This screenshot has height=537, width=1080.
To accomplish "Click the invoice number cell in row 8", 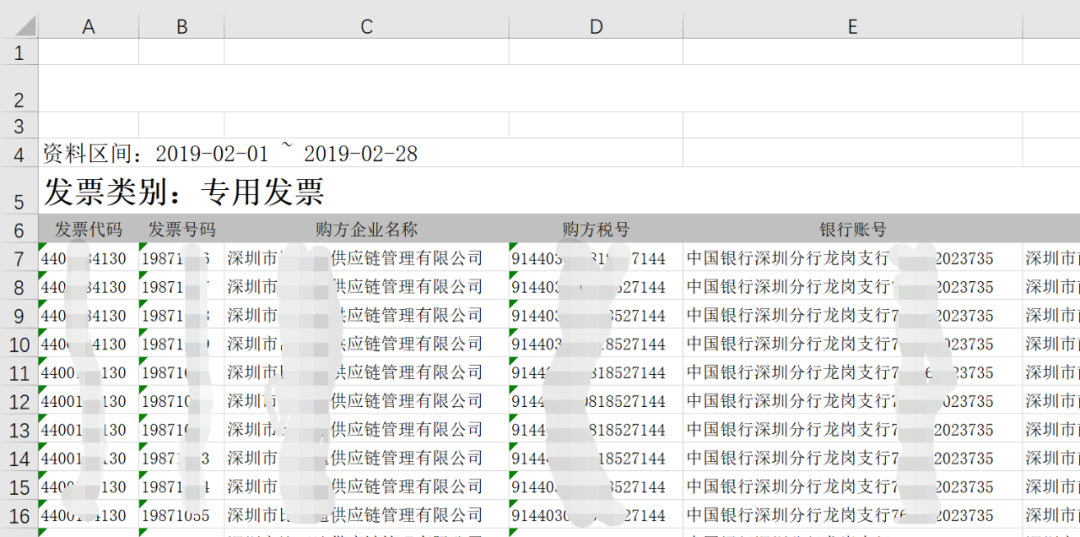I will coord(182,286).
